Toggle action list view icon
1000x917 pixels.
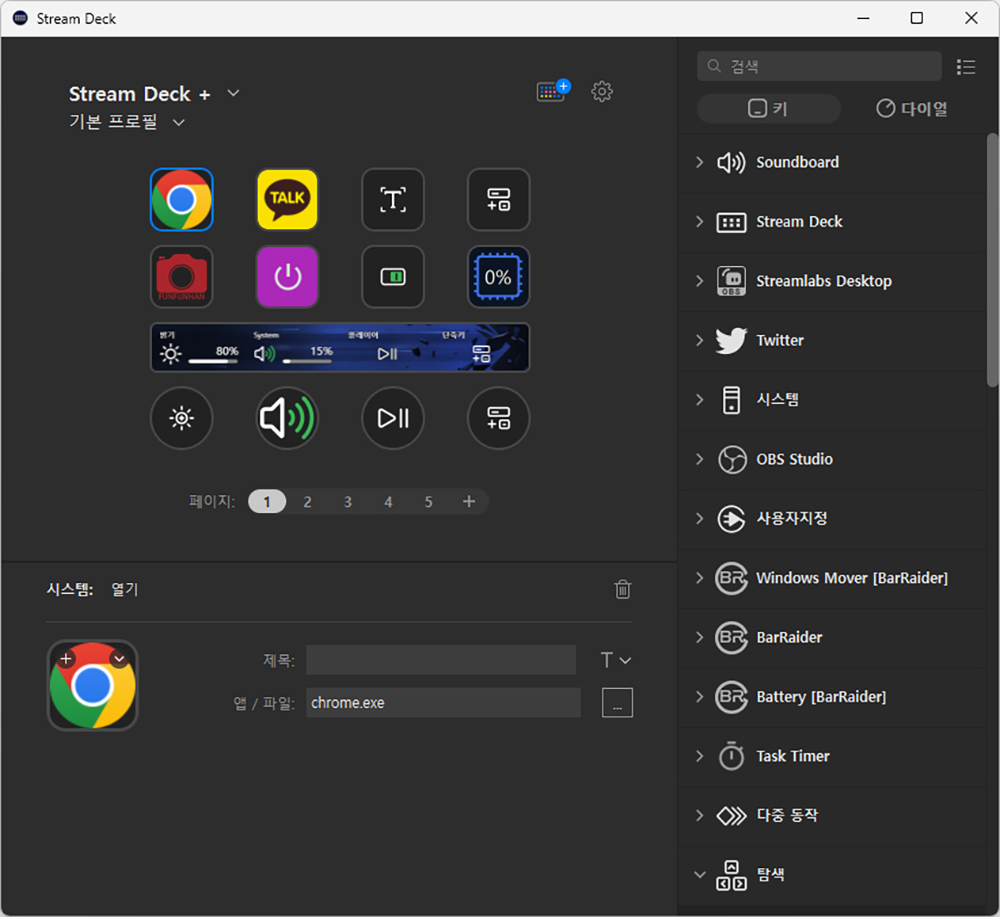(x=966, y=67)
